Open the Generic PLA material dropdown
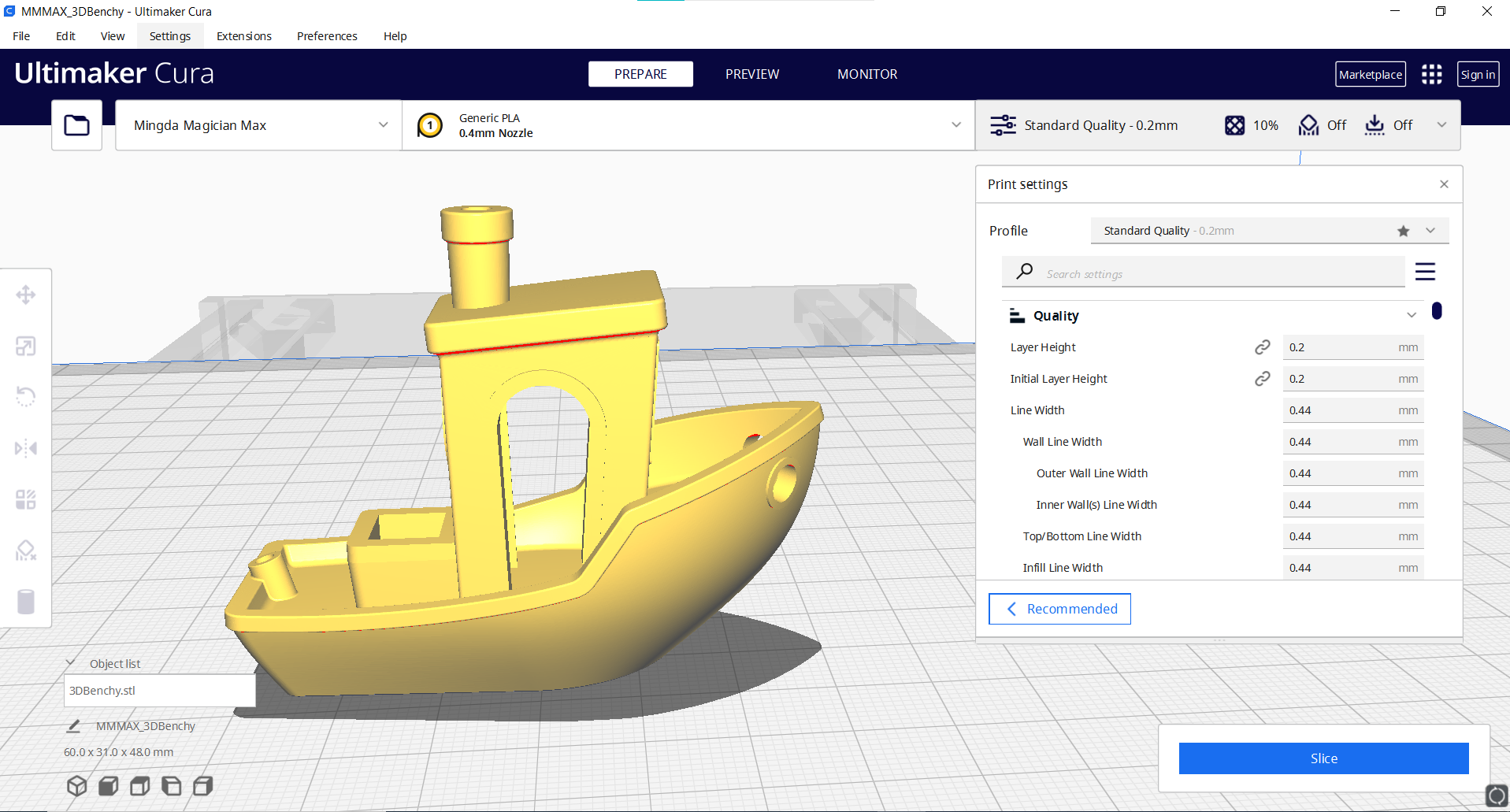The image size is (1510, 812). point(688,125)
